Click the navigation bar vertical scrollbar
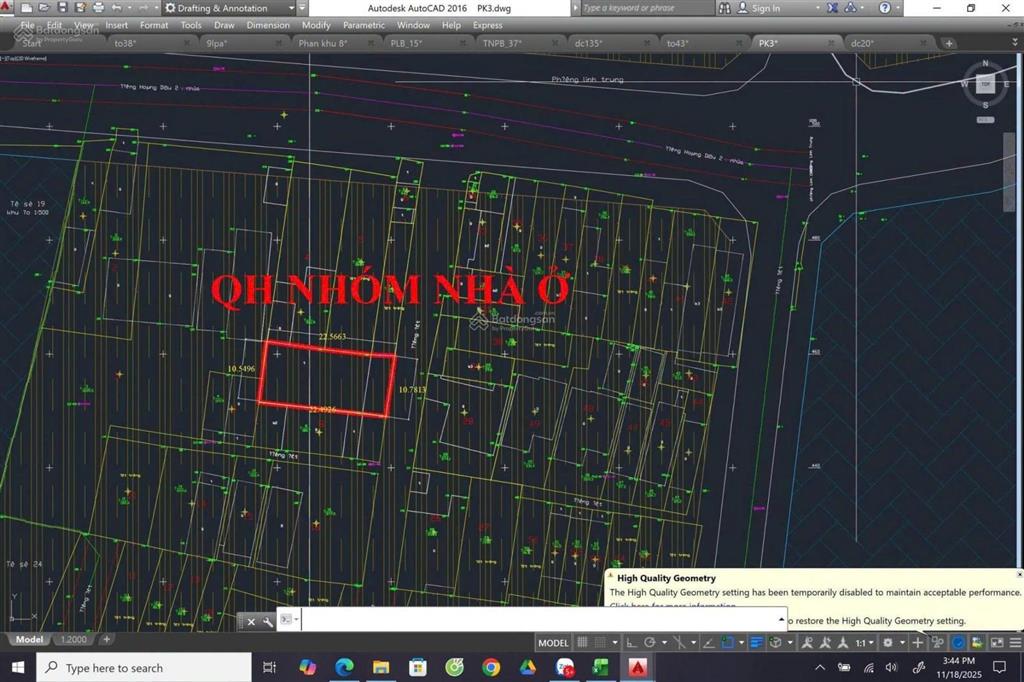Viewport: 1024px width, 682px height. pos(1010,171)
